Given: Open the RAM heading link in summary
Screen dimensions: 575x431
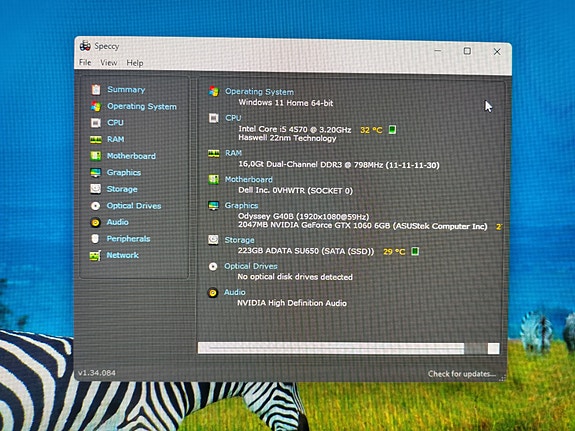Looking at the screenshot, I should click(x=233, y=153).
